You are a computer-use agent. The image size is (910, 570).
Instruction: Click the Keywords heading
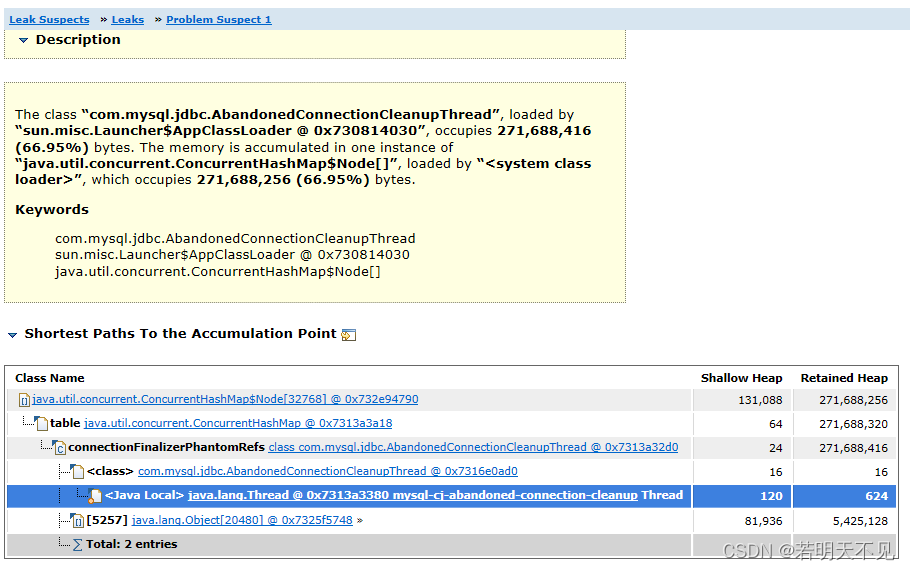(x=52, y=210)
